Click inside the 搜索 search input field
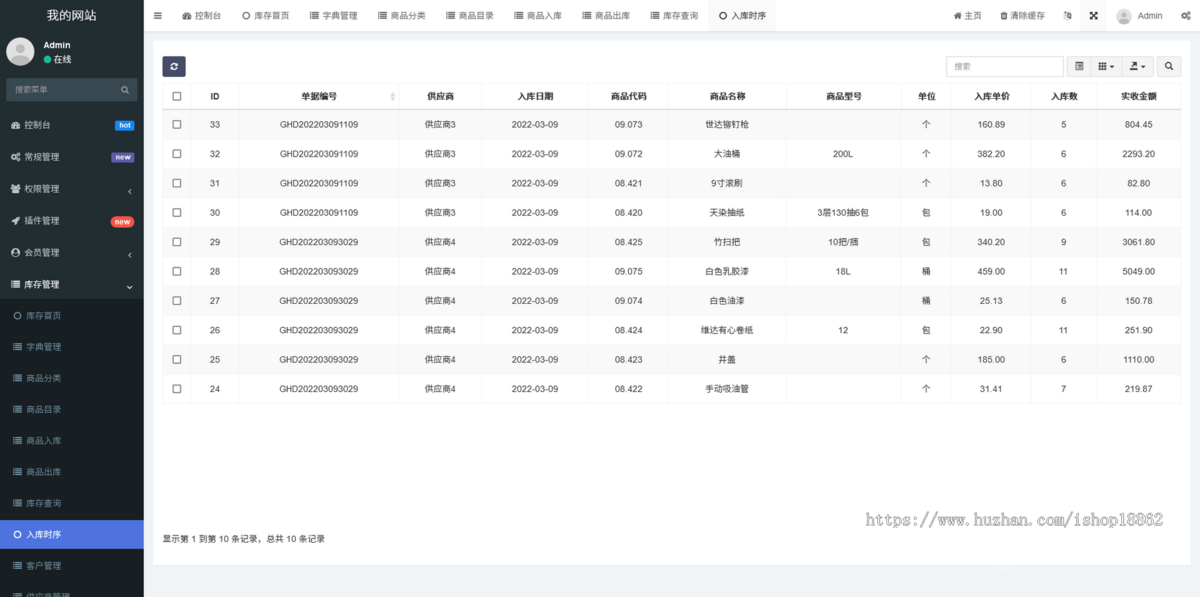 point(1003,66)
